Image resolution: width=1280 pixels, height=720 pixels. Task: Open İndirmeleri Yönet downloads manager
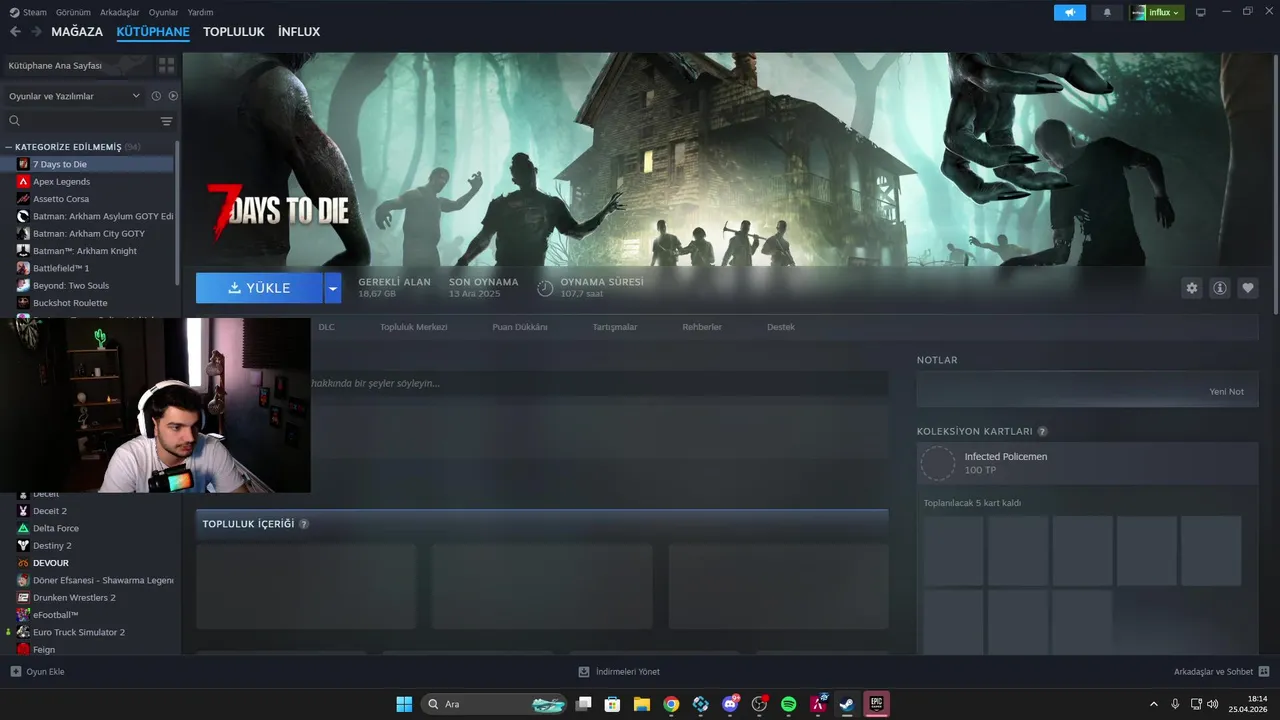tap(619, 672)
